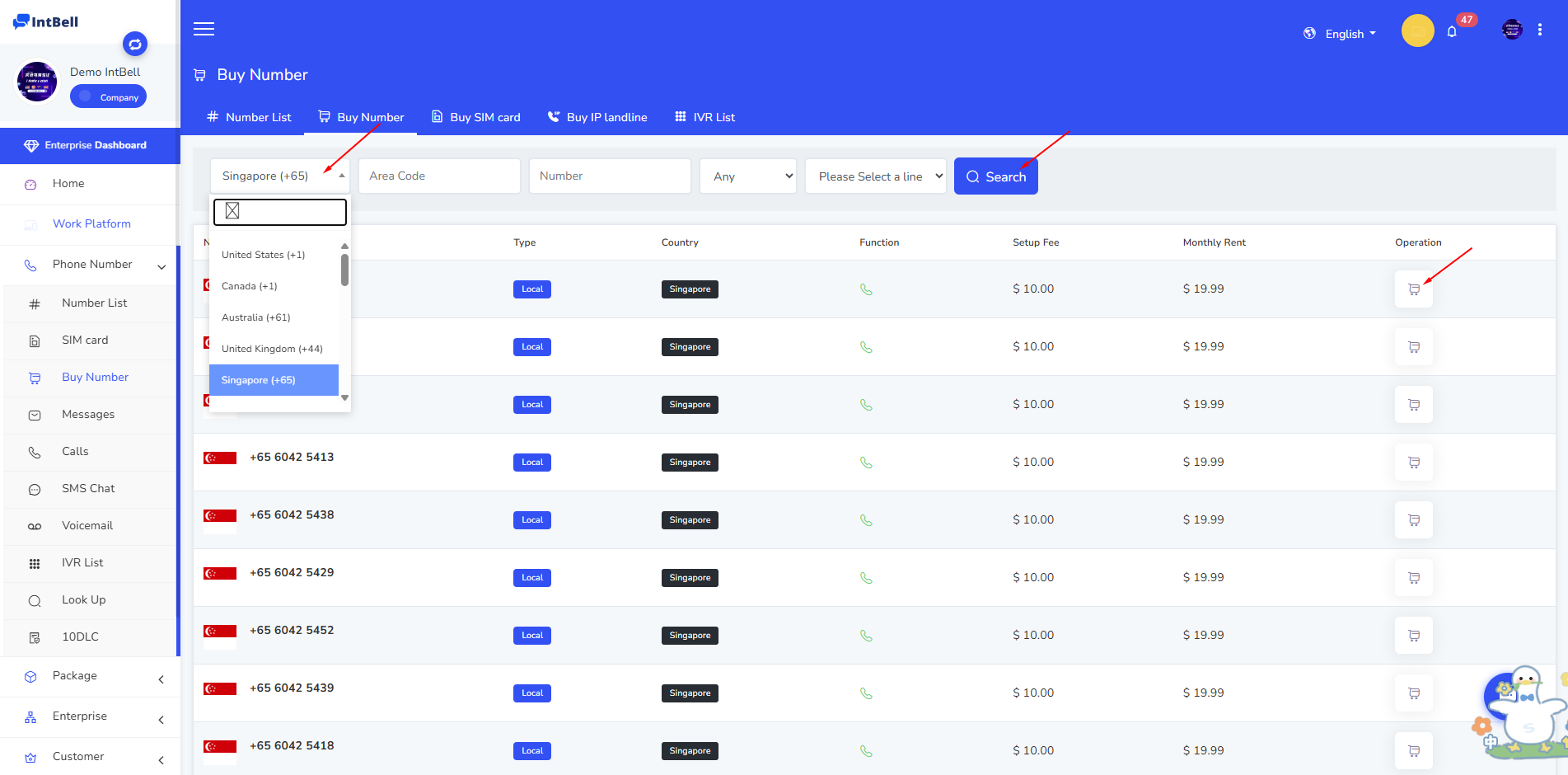The height and width of the screenshot is (775, 1568).
Task: Open the 'Please Select a line' dropdown
Action: 875,176
